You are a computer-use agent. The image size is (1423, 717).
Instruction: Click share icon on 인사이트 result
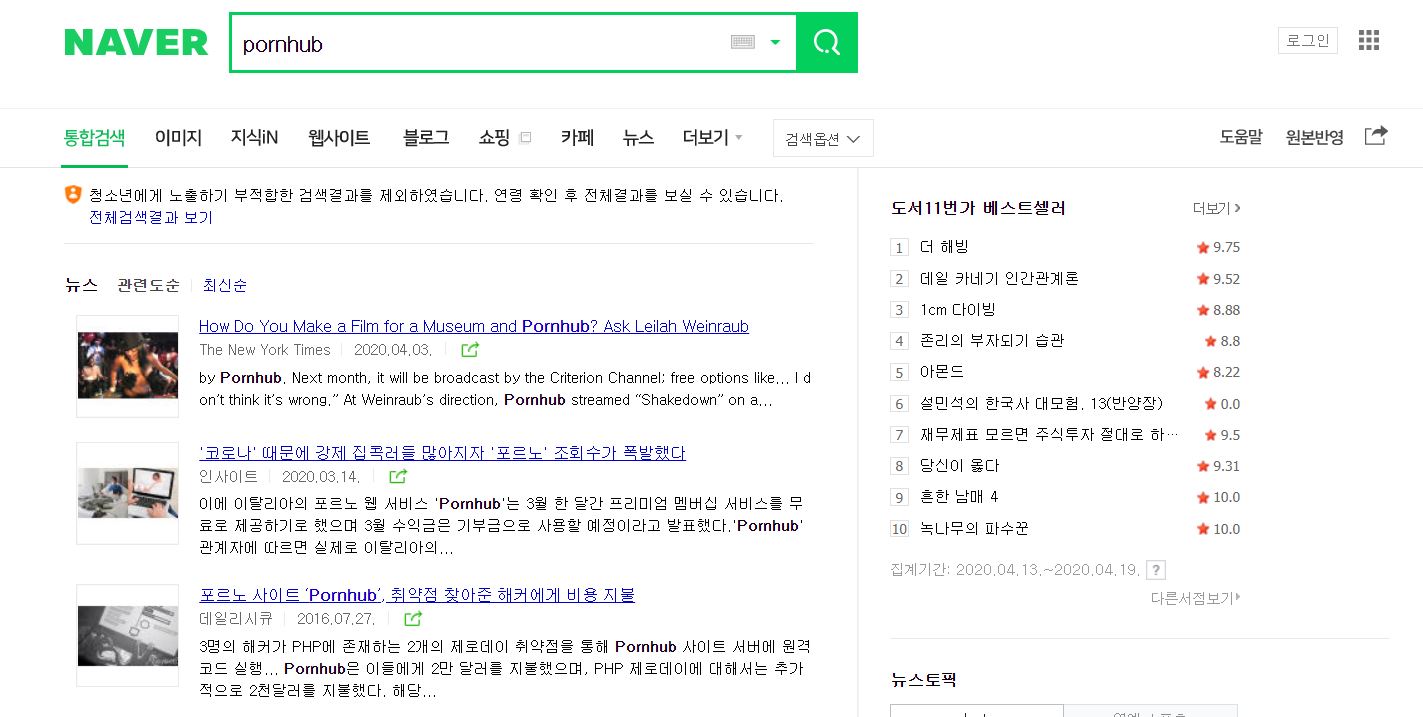397,477
